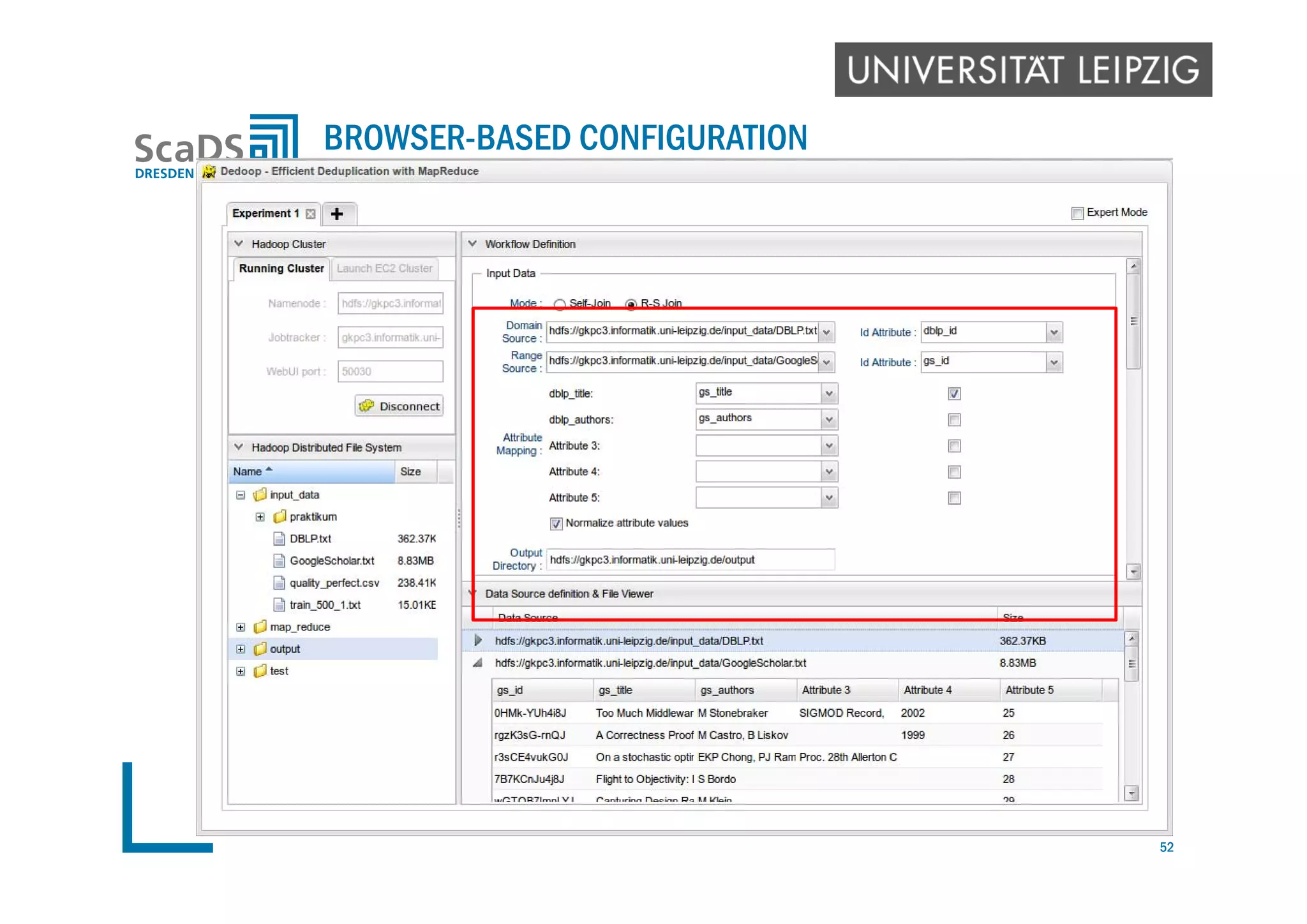Click the Dedoop application icon in title bar
This screenshot has width=1307, height=924.
click(209, 172)
